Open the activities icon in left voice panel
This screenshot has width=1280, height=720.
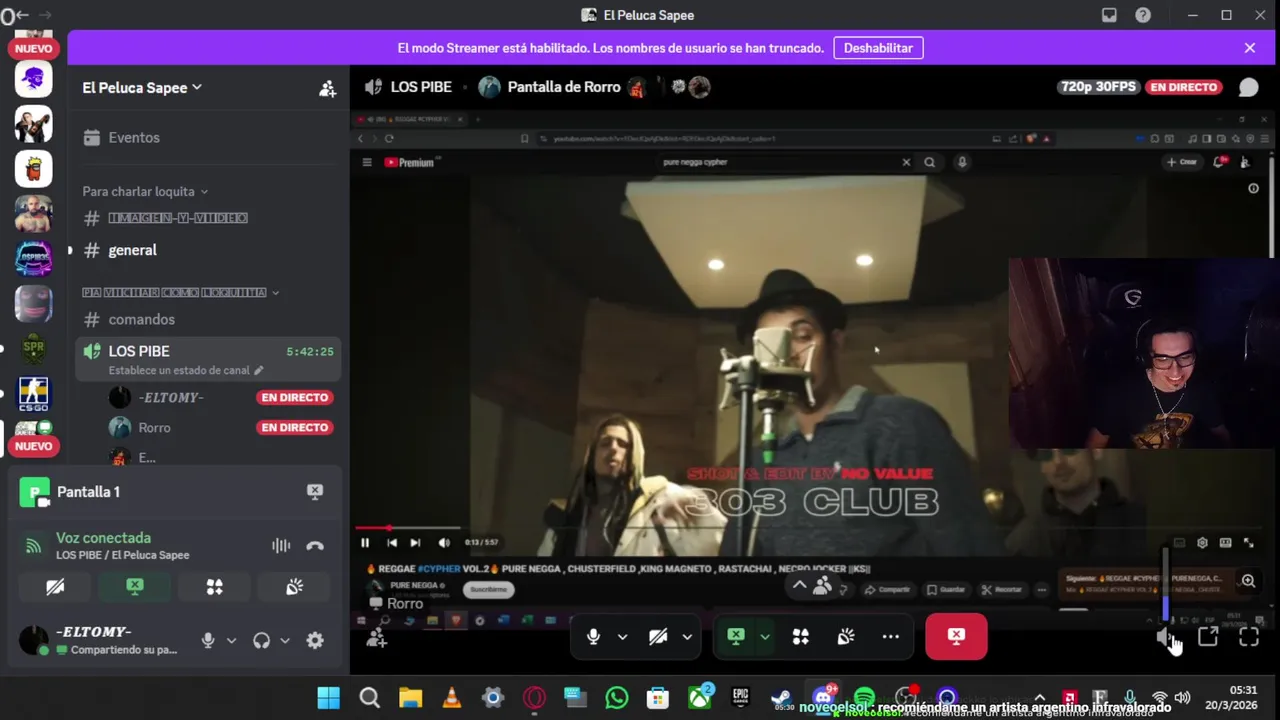[215, 587]
